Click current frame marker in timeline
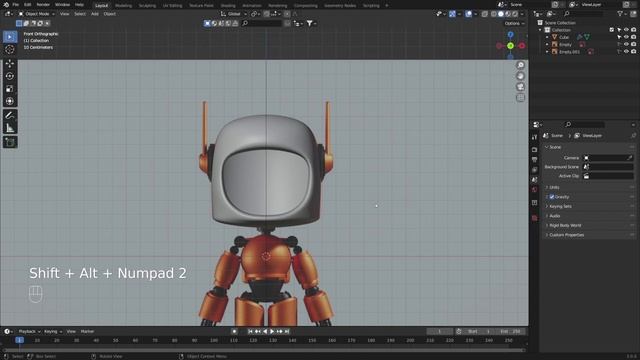Screen dimensions: 640x360 coord(19,340)
